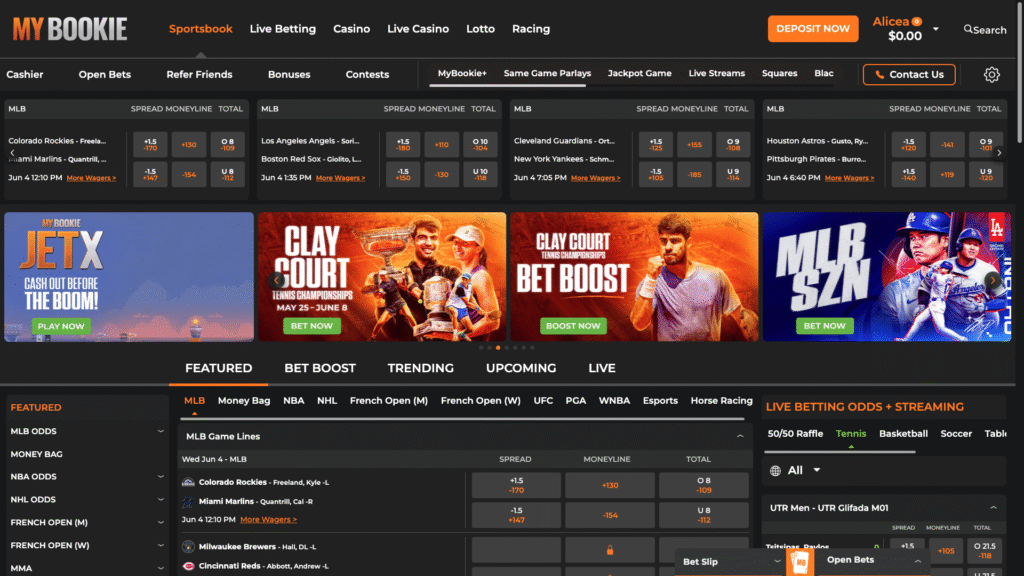
Task: Slide top odds strip to the right
Action: click(x=999, y=153)
